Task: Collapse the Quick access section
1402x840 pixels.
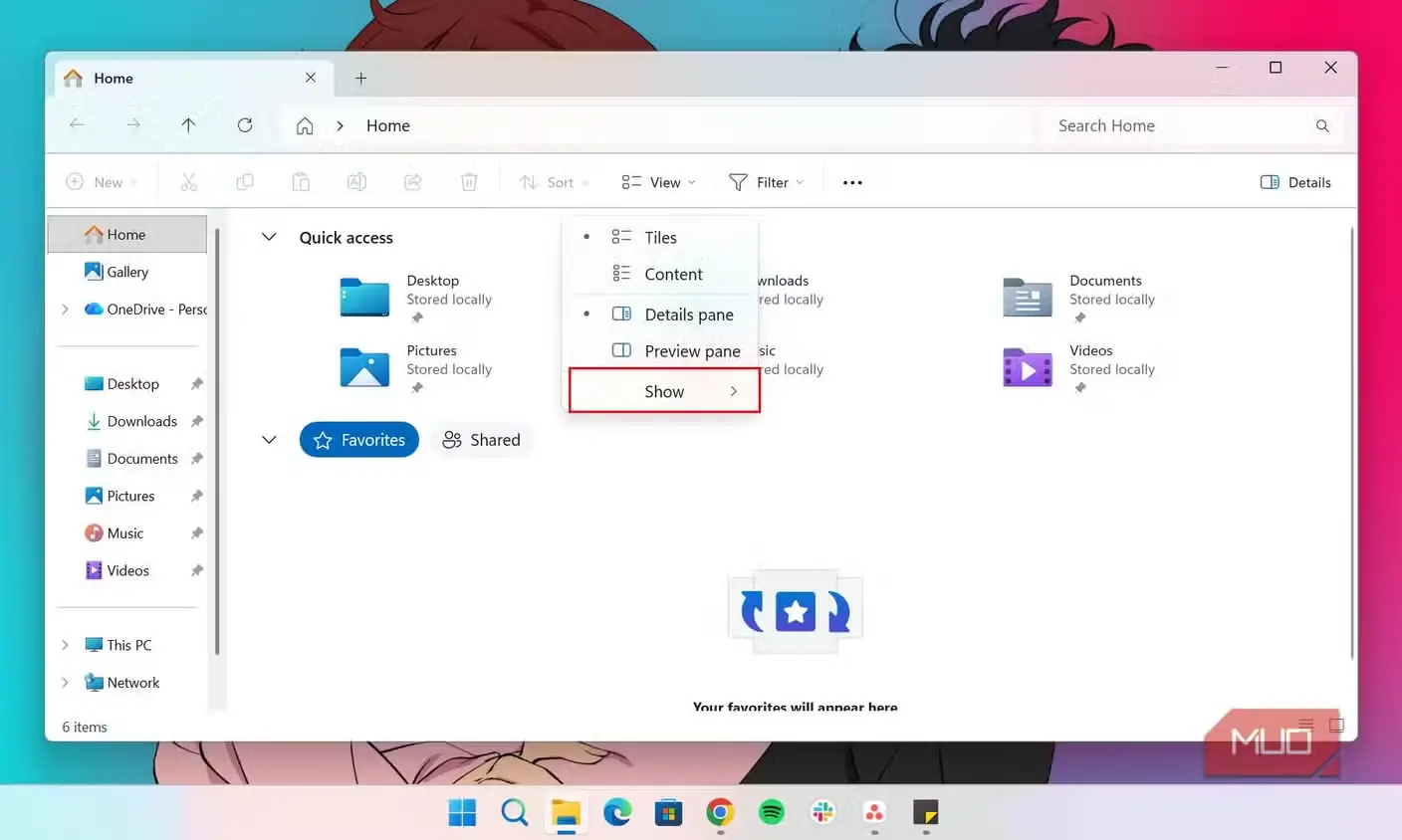Action: tap(269, 237)
